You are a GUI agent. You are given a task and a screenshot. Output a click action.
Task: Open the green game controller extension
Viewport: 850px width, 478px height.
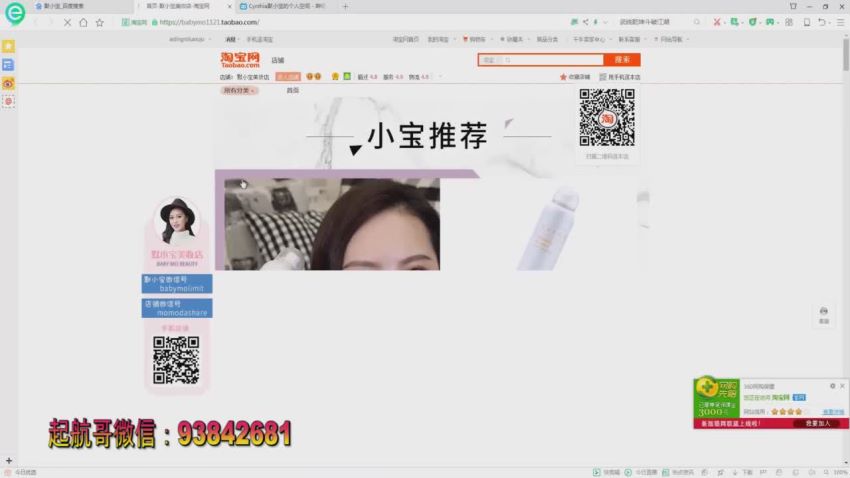(770, 22)
